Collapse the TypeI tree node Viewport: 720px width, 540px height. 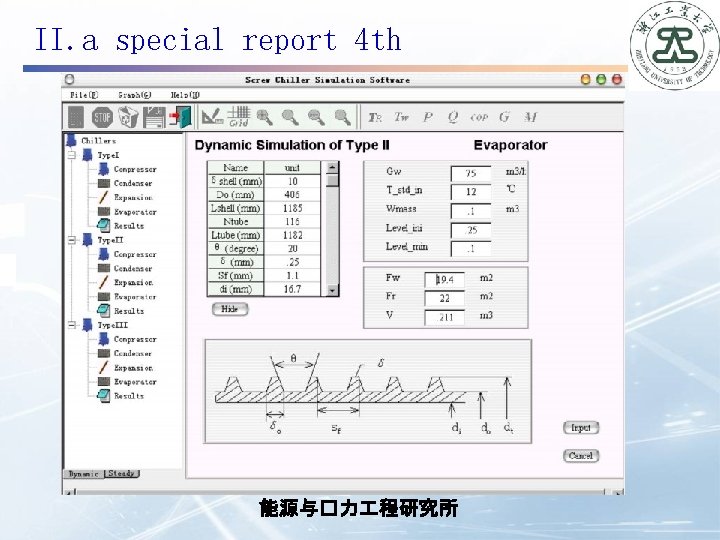(72, 155)
